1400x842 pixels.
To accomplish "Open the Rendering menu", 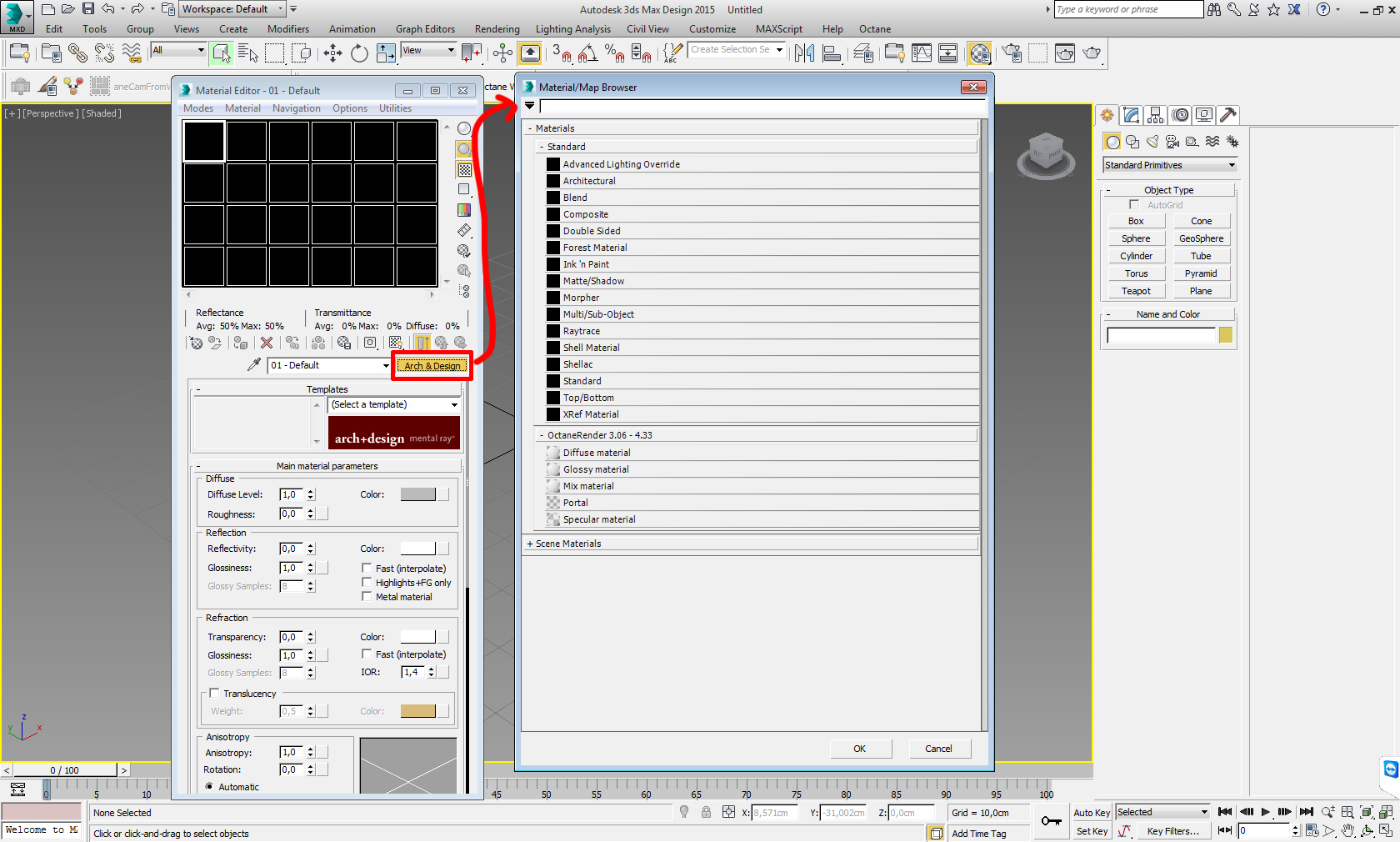I will tap(497, 29).
